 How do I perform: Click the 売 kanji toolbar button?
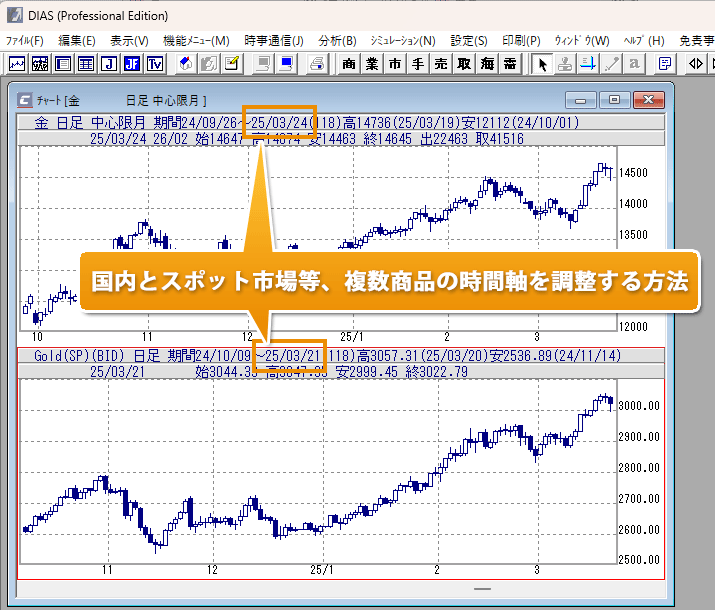440,64
